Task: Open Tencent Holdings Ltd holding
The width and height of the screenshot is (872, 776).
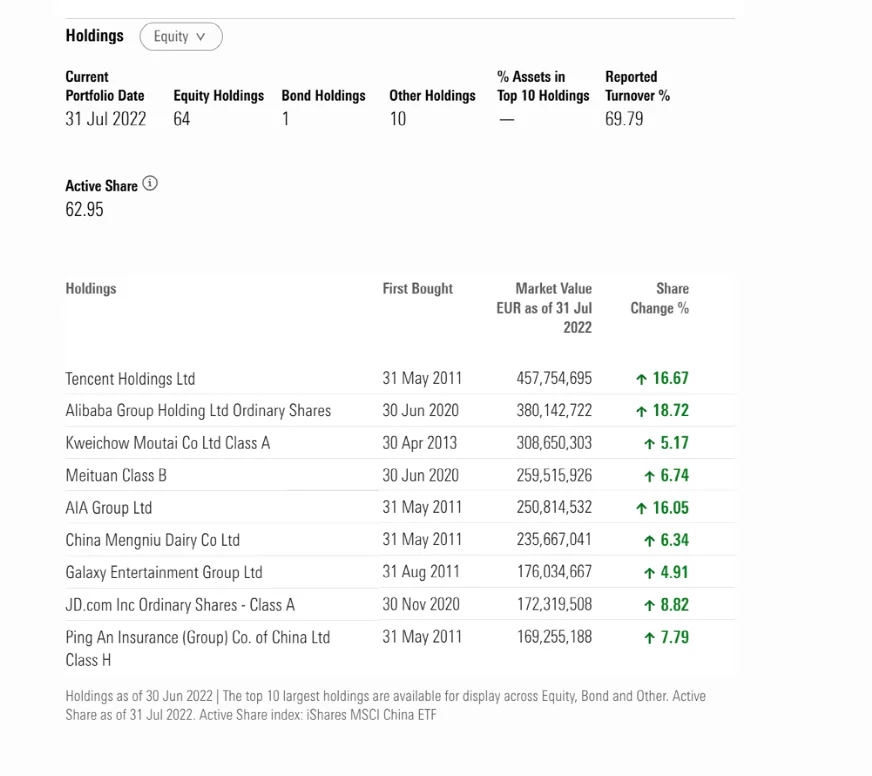Action: 130,379
